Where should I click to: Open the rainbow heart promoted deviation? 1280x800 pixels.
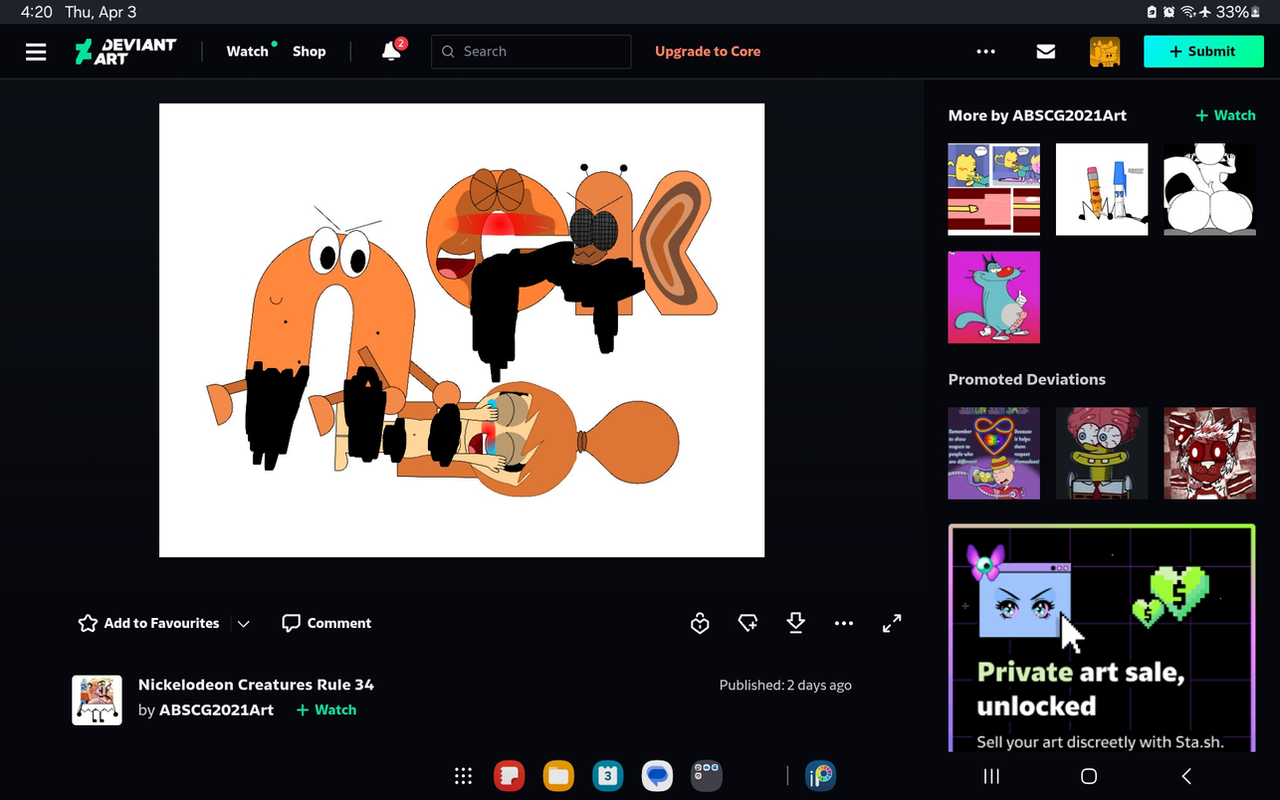pyautogui.click(x=994, y=453)
